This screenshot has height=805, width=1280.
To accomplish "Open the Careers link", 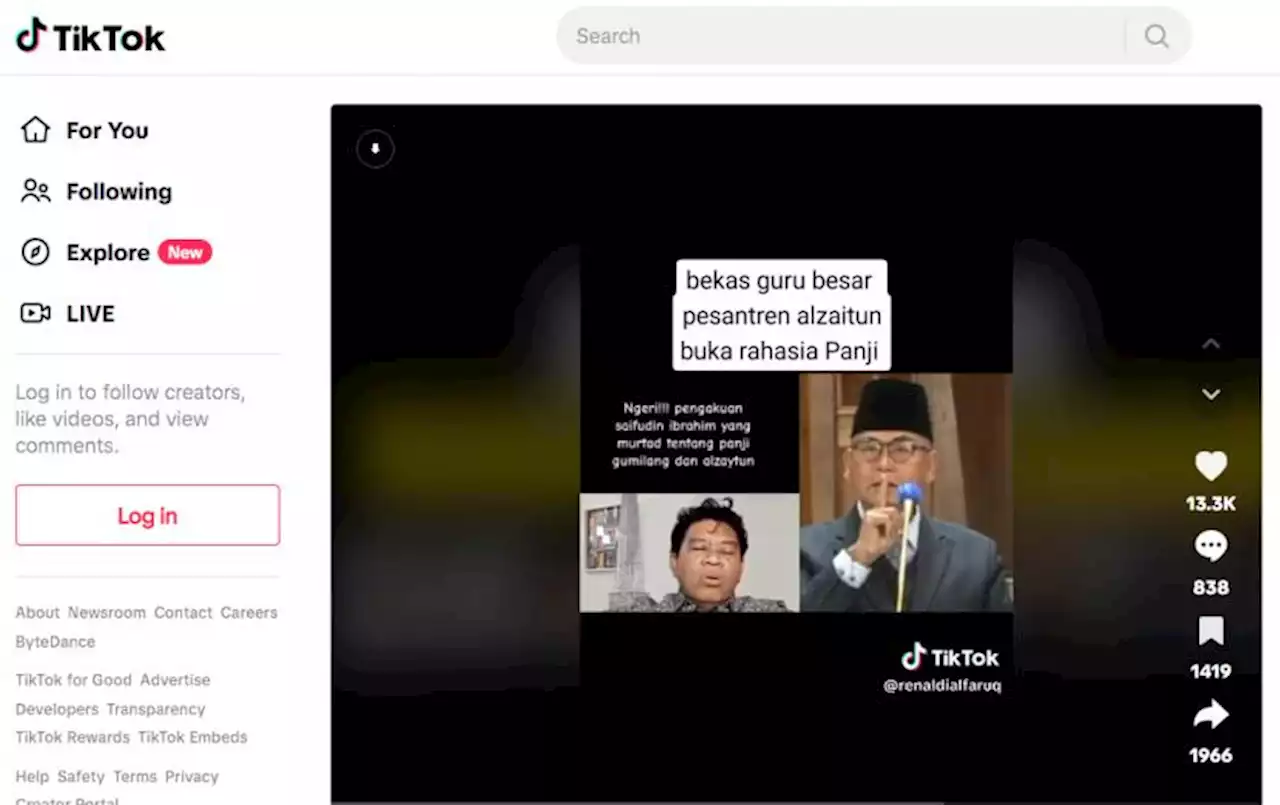I will (249, 612).
